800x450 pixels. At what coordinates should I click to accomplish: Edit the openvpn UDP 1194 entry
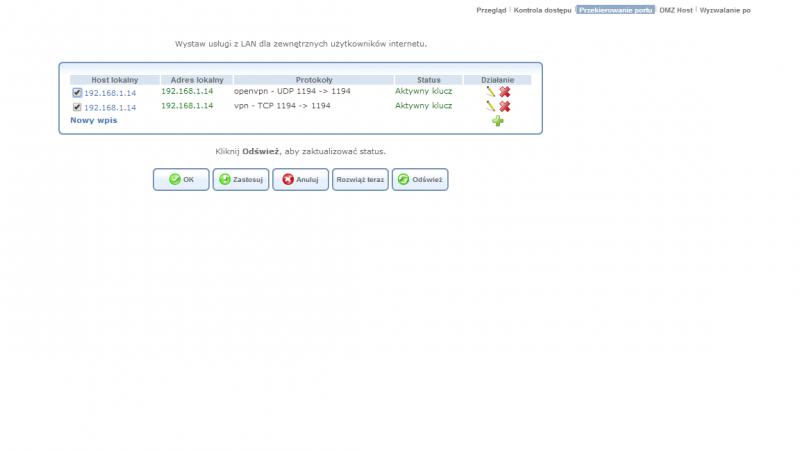click(x=490, y=92)
